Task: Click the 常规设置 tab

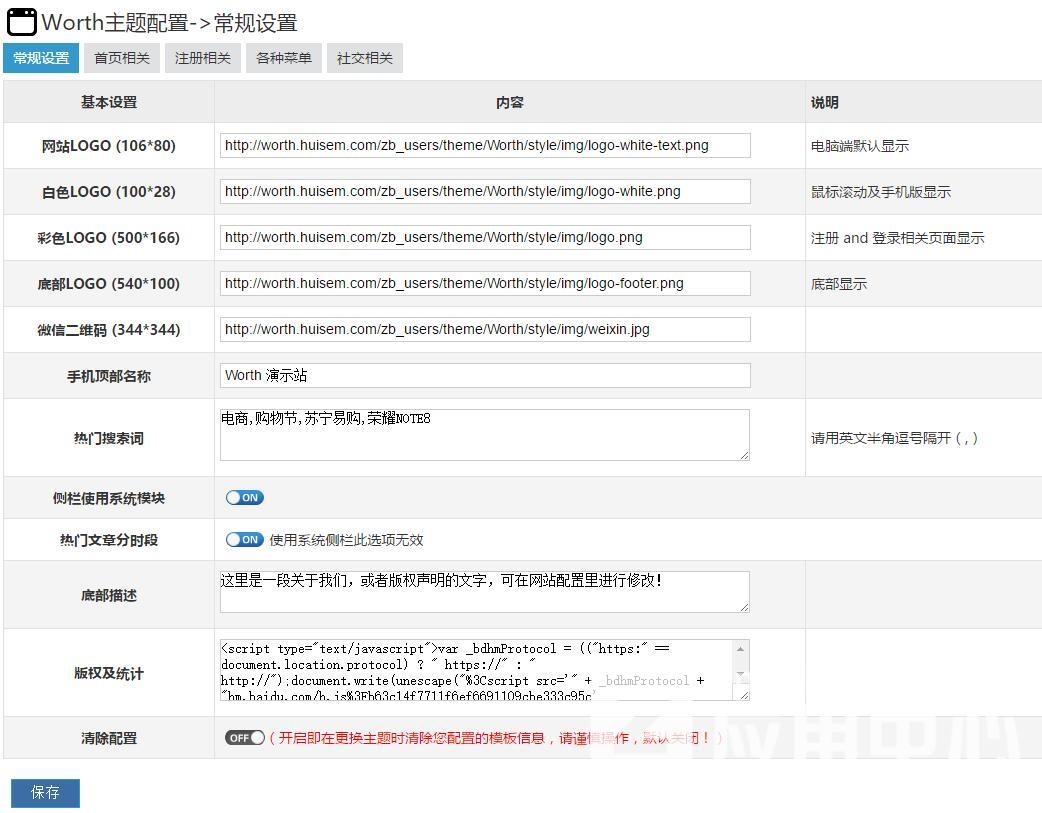Action: tap(41, 58)
